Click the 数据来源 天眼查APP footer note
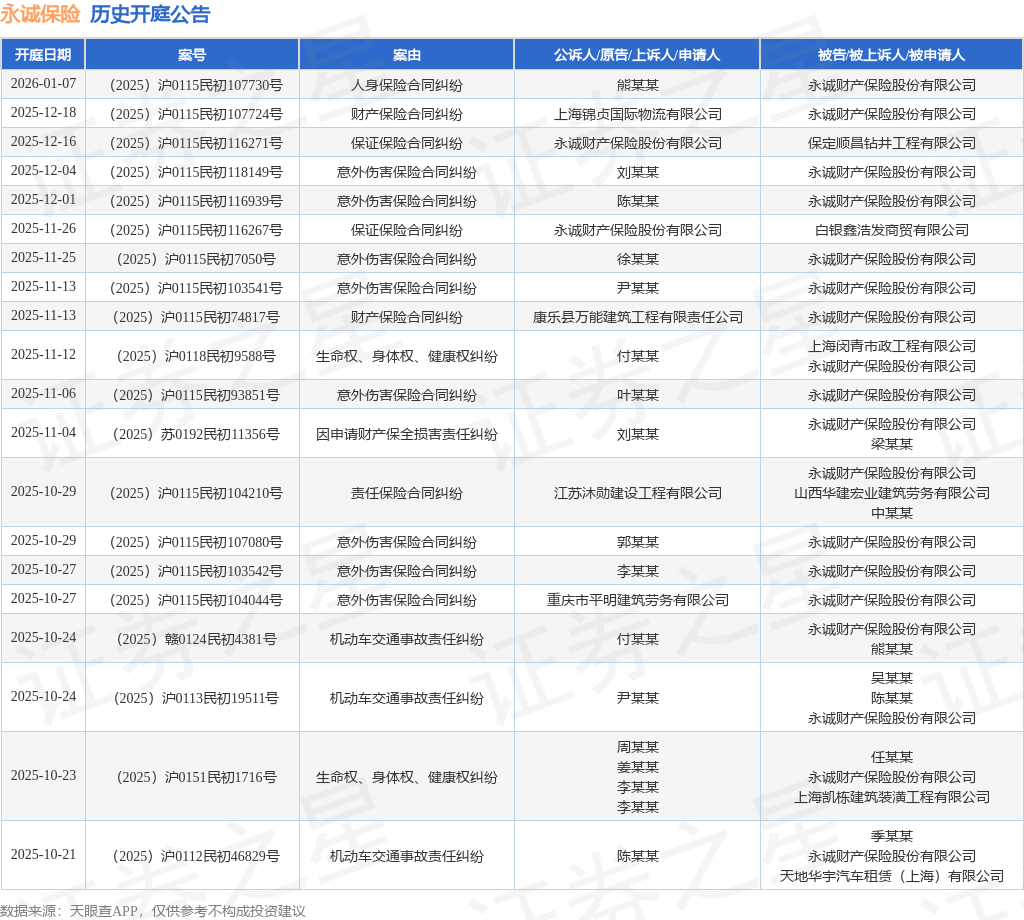Viewport: 1024px width, 920px height. [153, 911]
